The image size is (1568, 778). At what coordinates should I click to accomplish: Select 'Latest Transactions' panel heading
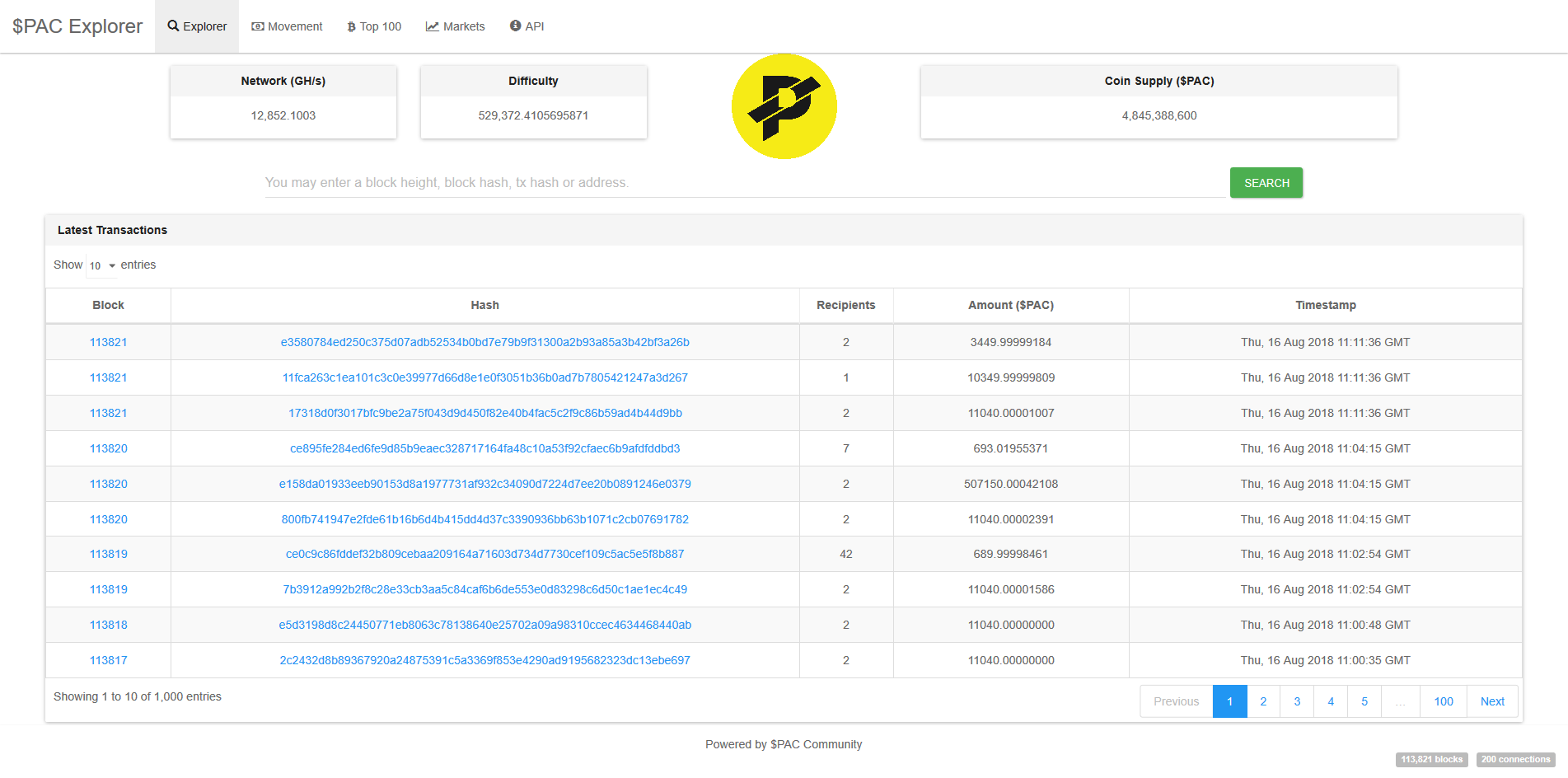112,230
